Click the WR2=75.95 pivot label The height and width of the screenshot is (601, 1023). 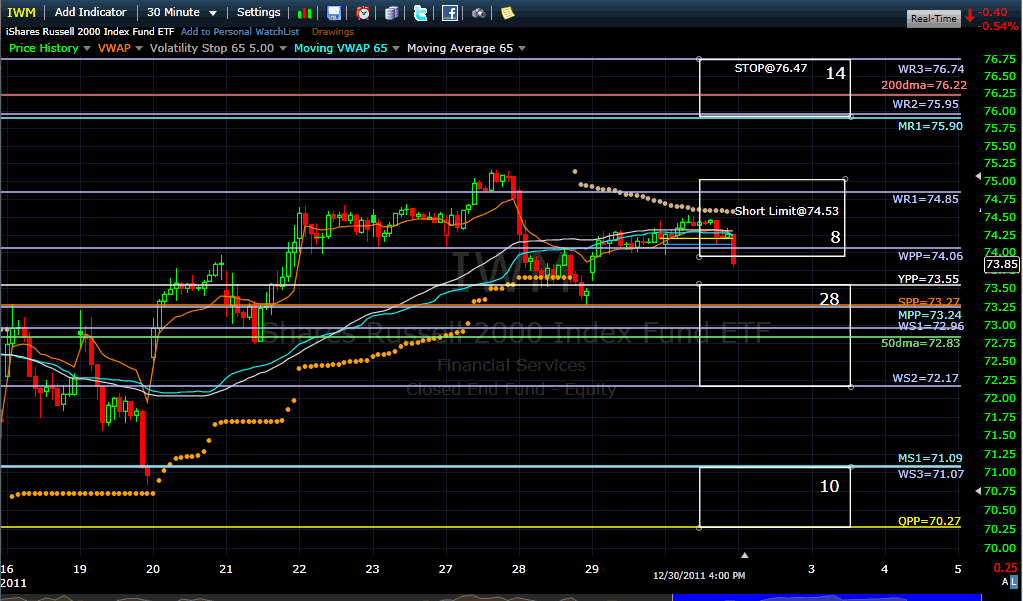[926, 104]
